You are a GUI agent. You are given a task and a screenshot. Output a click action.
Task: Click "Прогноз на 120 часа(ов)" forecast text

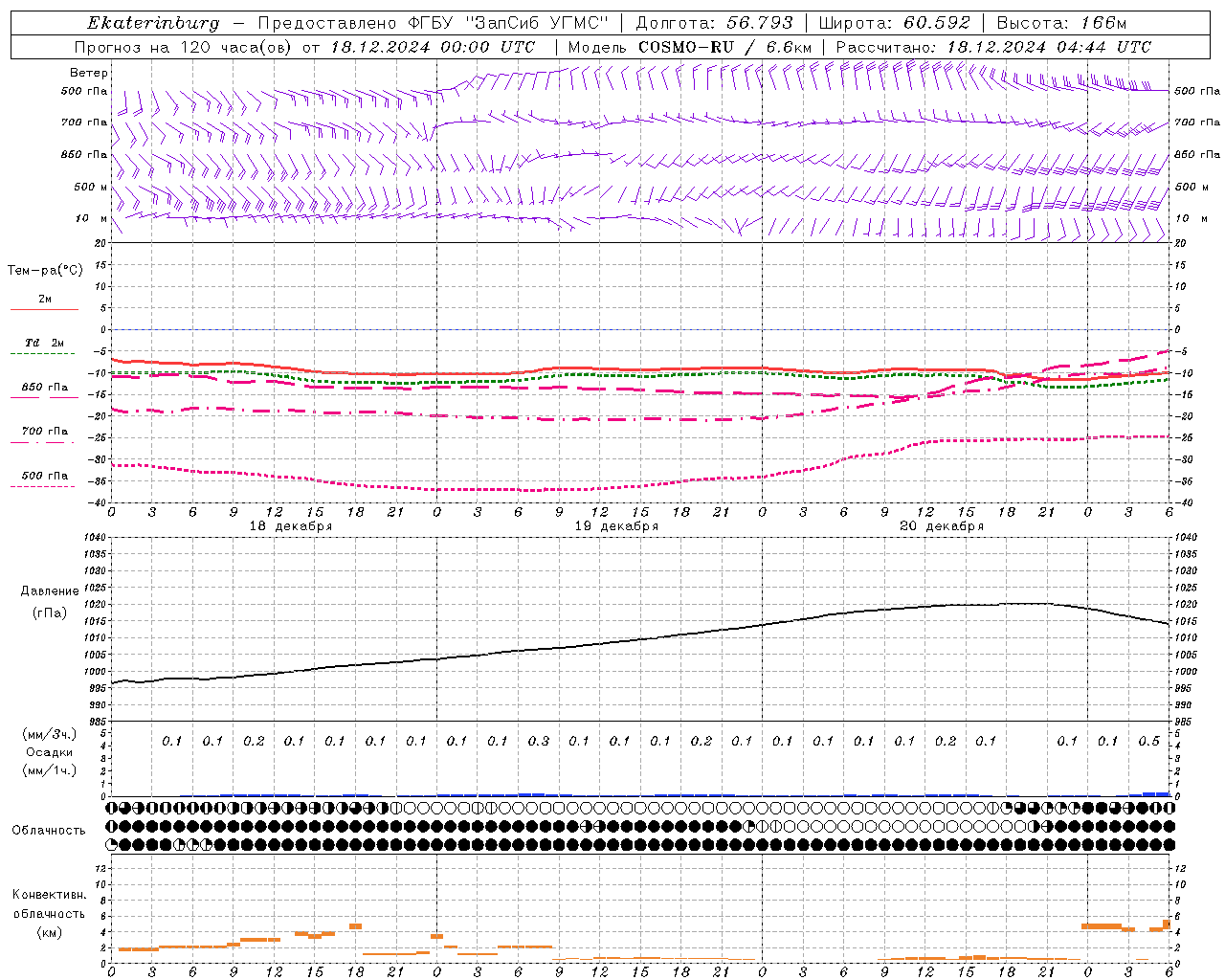(184, 47)
